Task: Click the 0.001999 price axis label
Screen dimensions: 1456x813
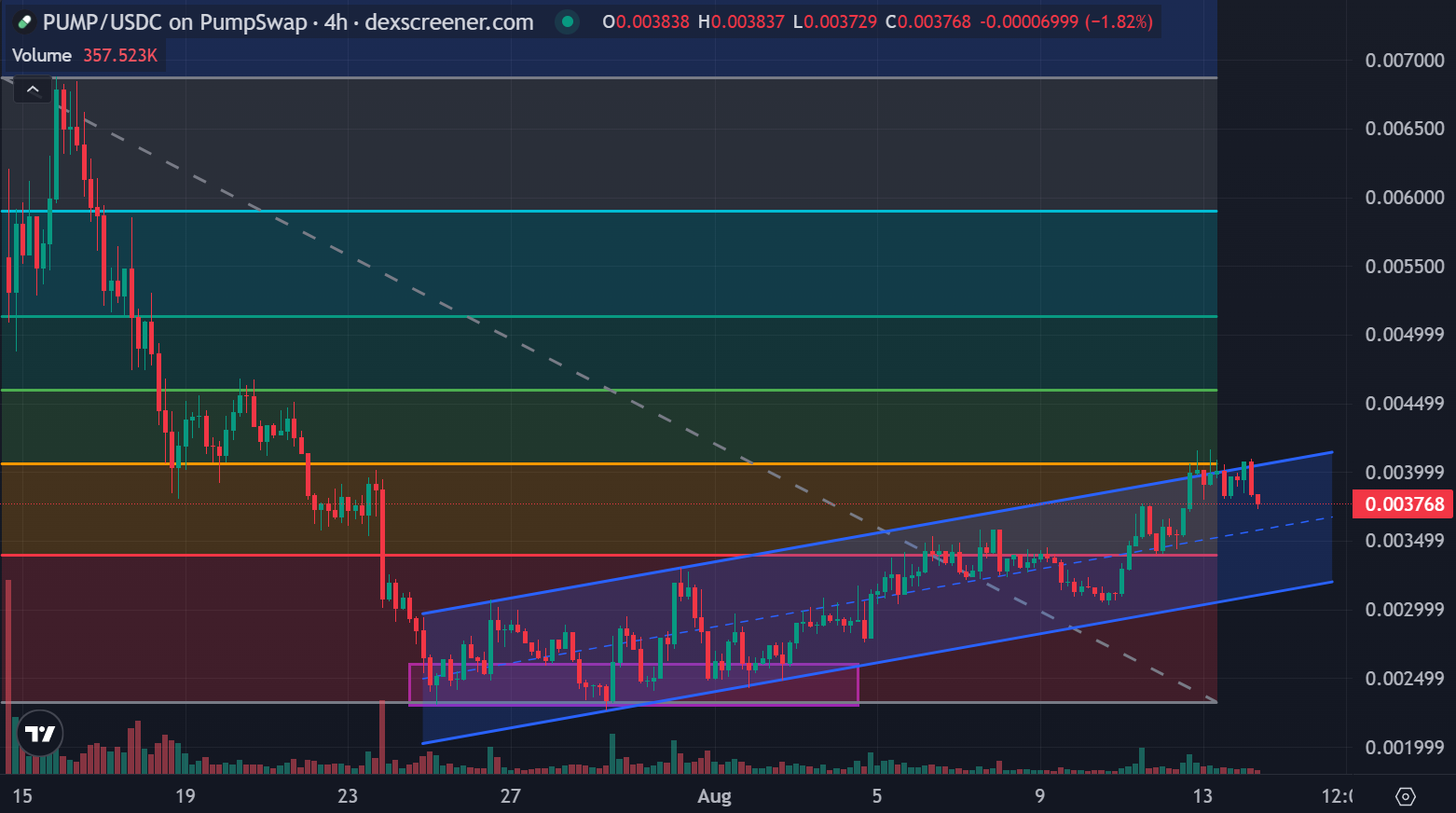Action: point(1405,748)
